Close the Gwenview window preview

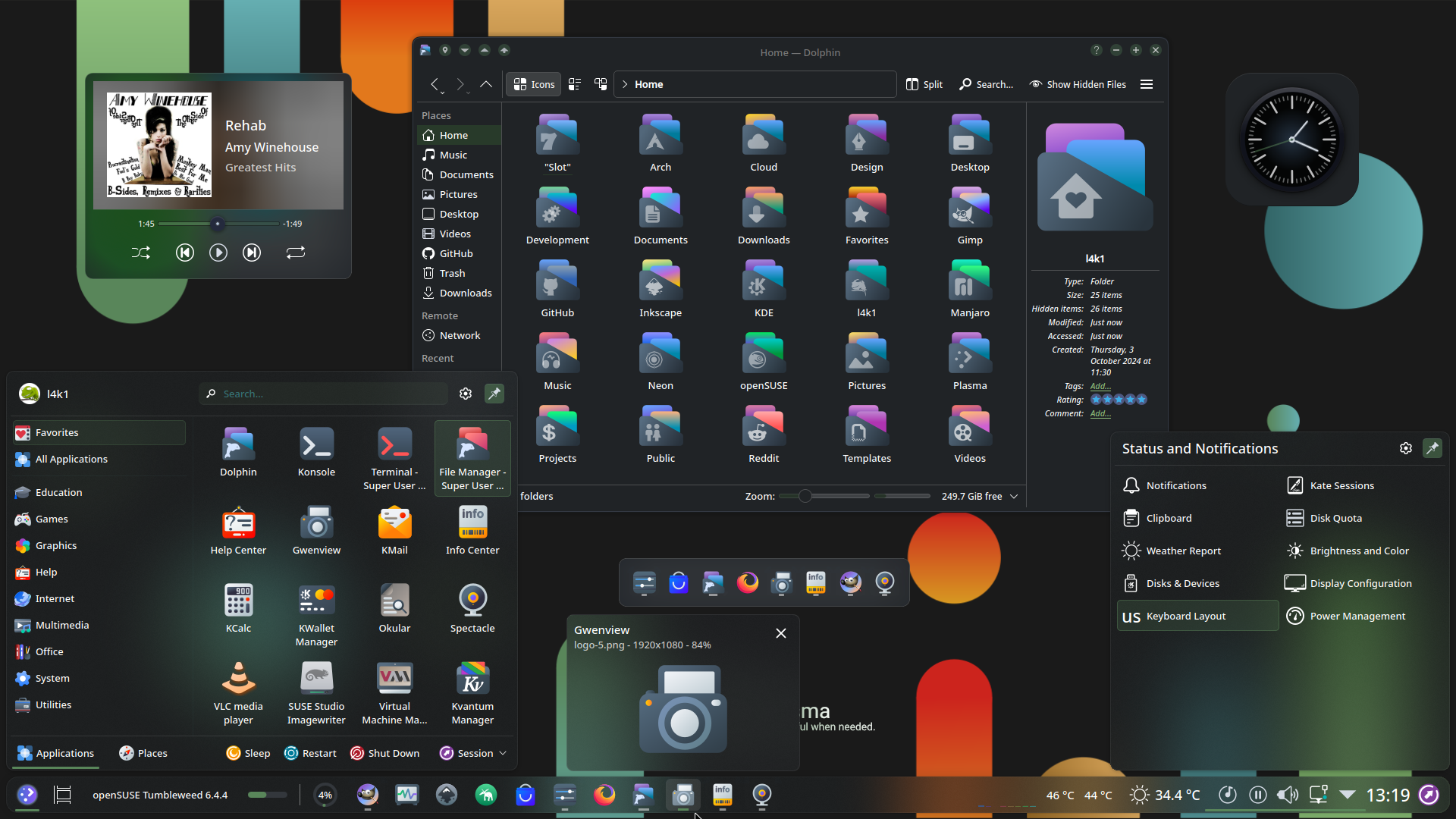pos(781,633)
